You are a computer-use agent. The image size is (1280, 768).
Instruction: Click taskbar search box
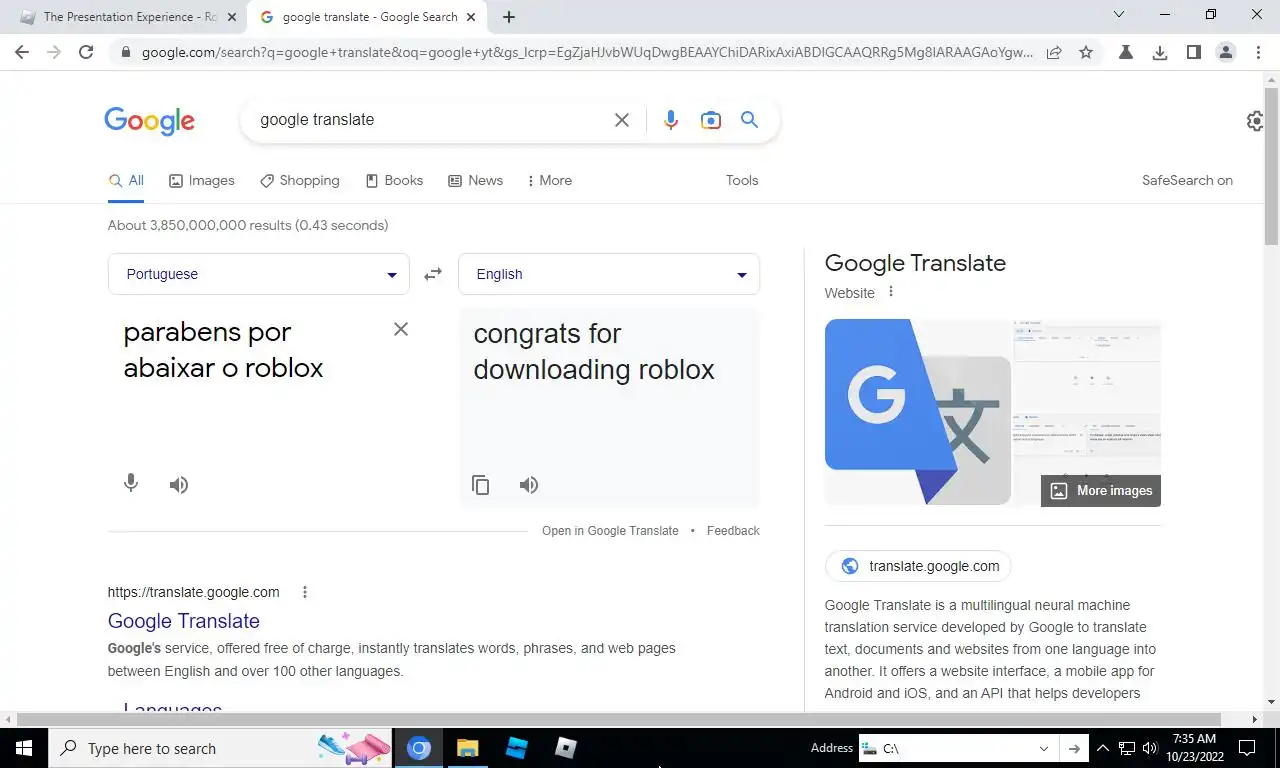click(x=220, y=748)
